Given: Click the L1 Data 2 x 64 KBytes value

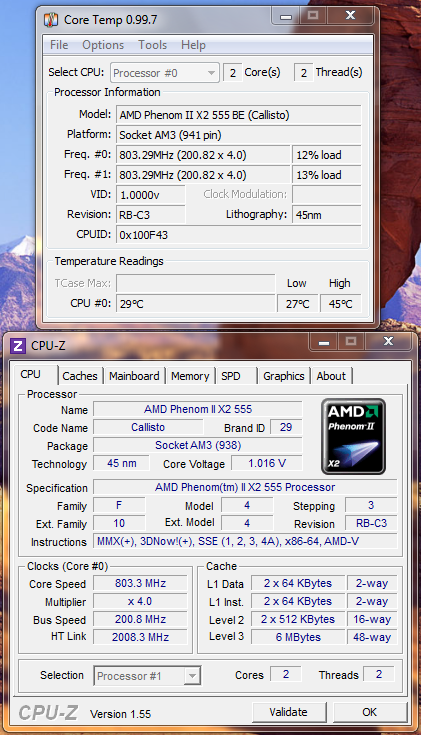Looking at the screenshot, I should point(298,583).
